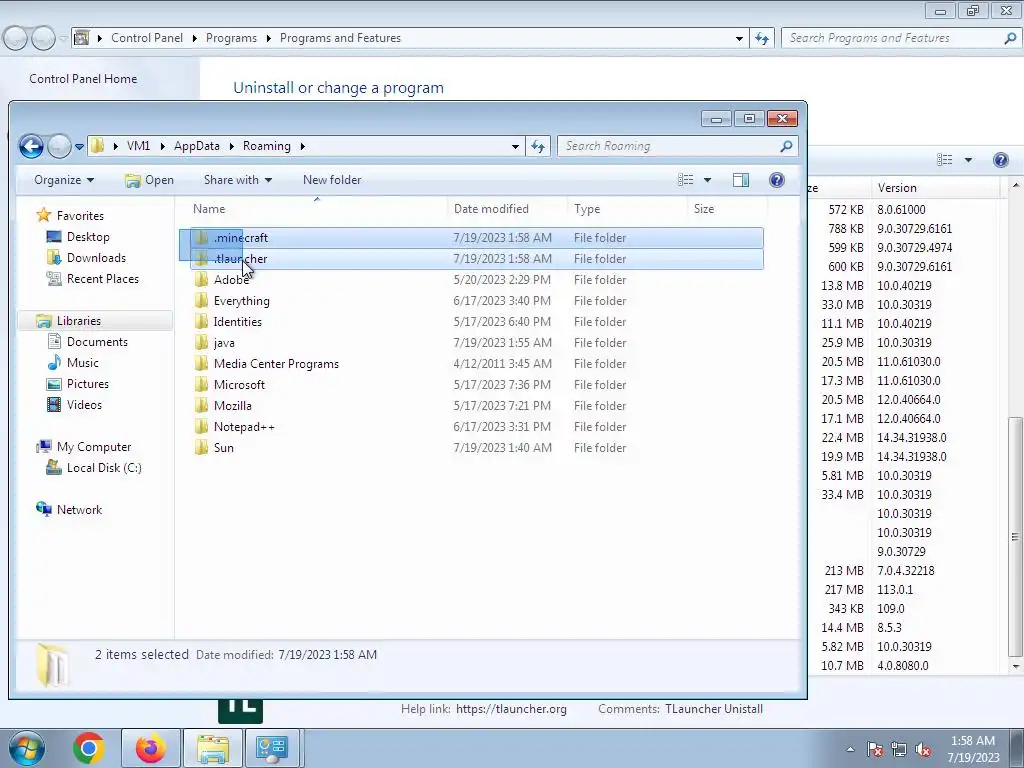This screenshot has height=768, width=1024.
Task: Click Programs and Features vertical scrollbar thumb
Action: (1014, 537)
